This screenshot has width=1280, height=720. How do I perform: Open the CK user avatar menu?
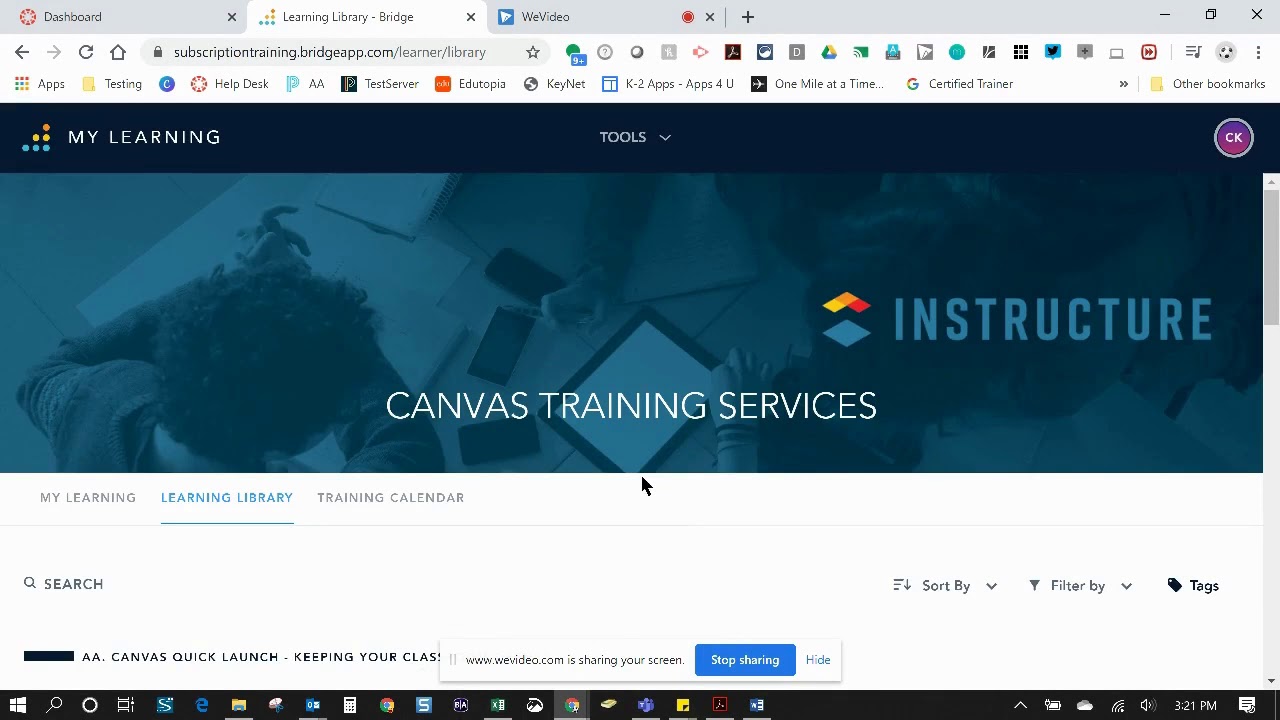(1233, 138)
